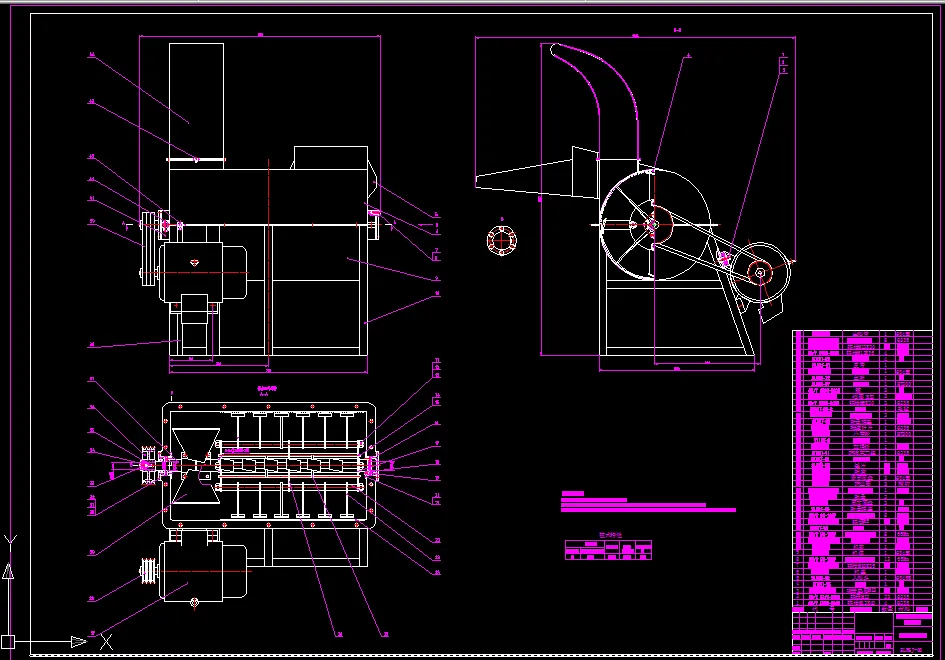
Task: Select the rotor shaft in the section view
Action: pos(289,465)
